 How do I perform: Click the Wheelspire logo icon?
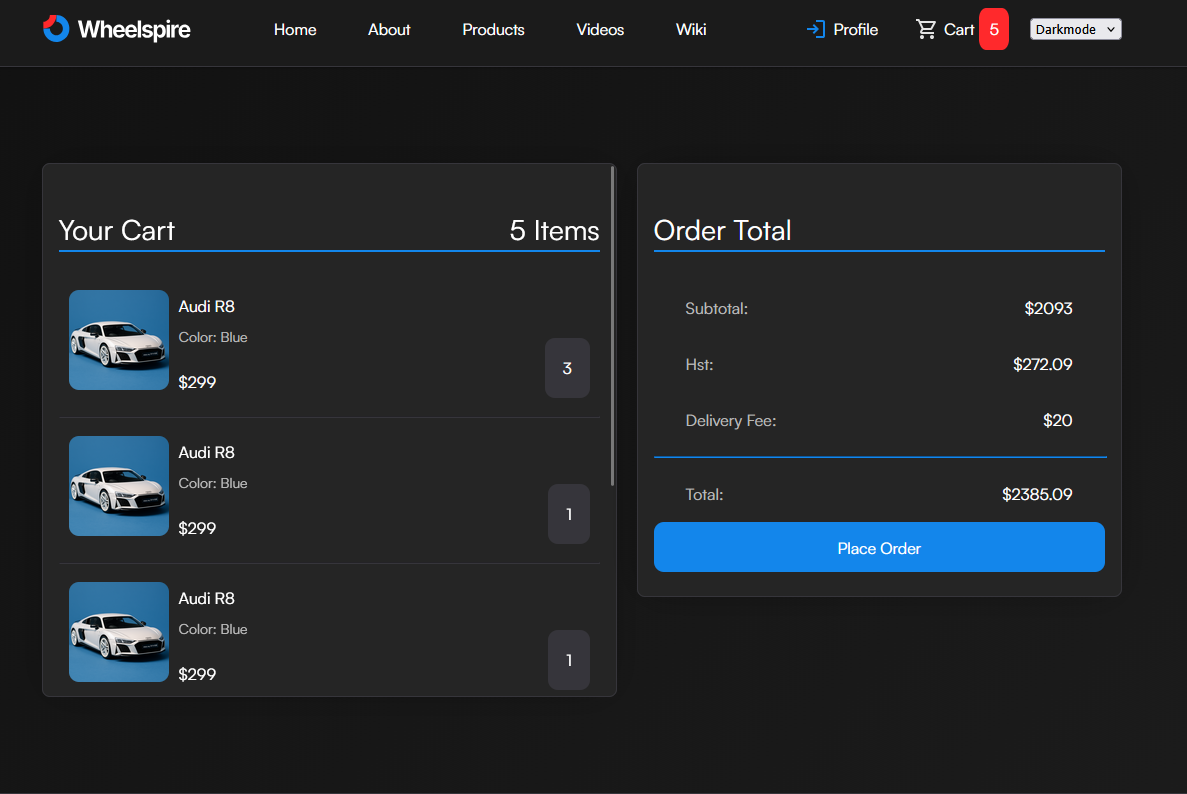(56, 29)
